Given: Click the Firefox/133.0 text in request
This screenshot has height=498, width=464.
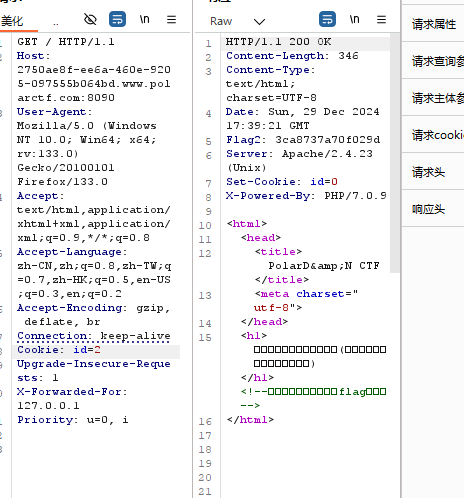Looking at the screenshot, I should [62, 182].
